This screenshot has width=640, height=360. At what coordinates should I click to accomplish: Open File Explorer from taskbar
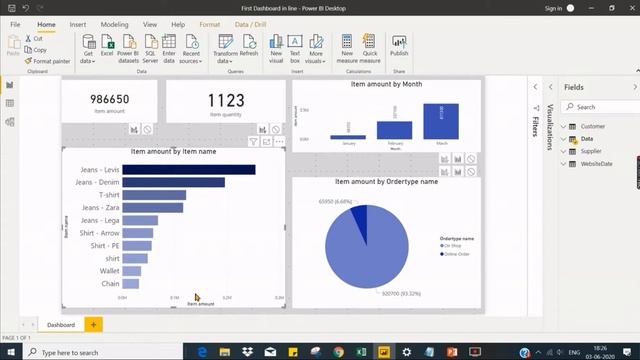(224, 352)
